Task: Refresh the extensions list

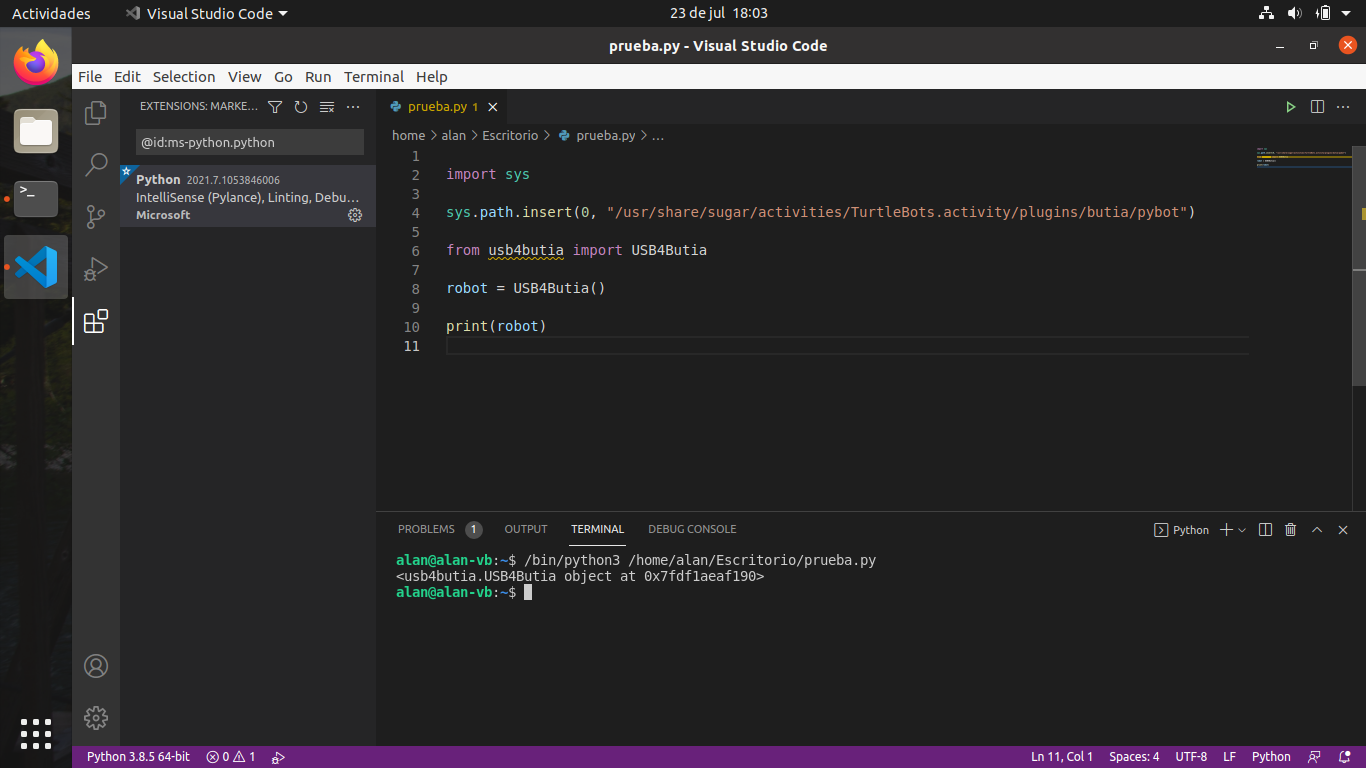Action: tap(301, 106)
